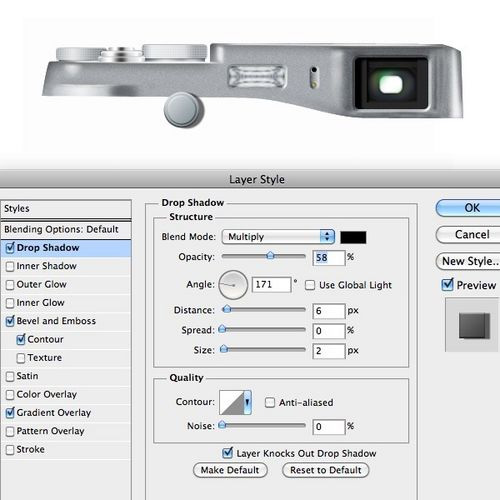Screen dimensions: 500x500
Task: Uncheck the Gradient Overlay checkbox
Action: click(10, 413)
